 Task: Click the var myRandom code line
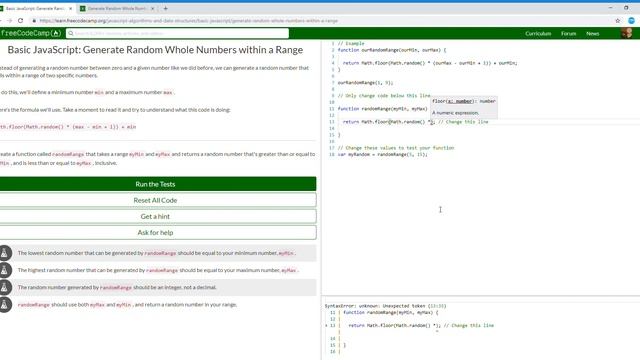[382, 154]
